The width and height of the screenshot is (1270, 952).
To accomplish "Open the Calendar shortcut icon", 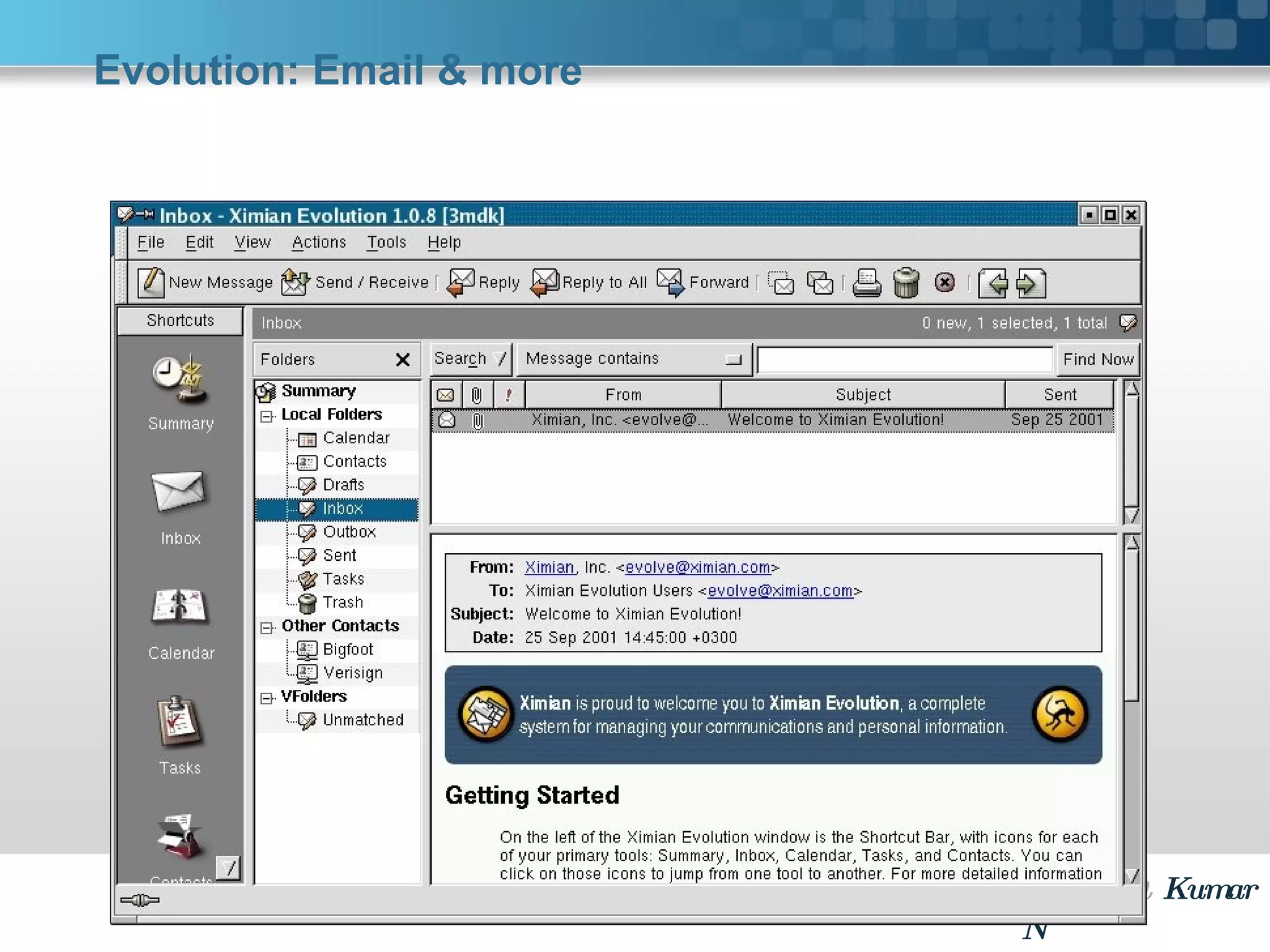I will click(x=180, y=606).
